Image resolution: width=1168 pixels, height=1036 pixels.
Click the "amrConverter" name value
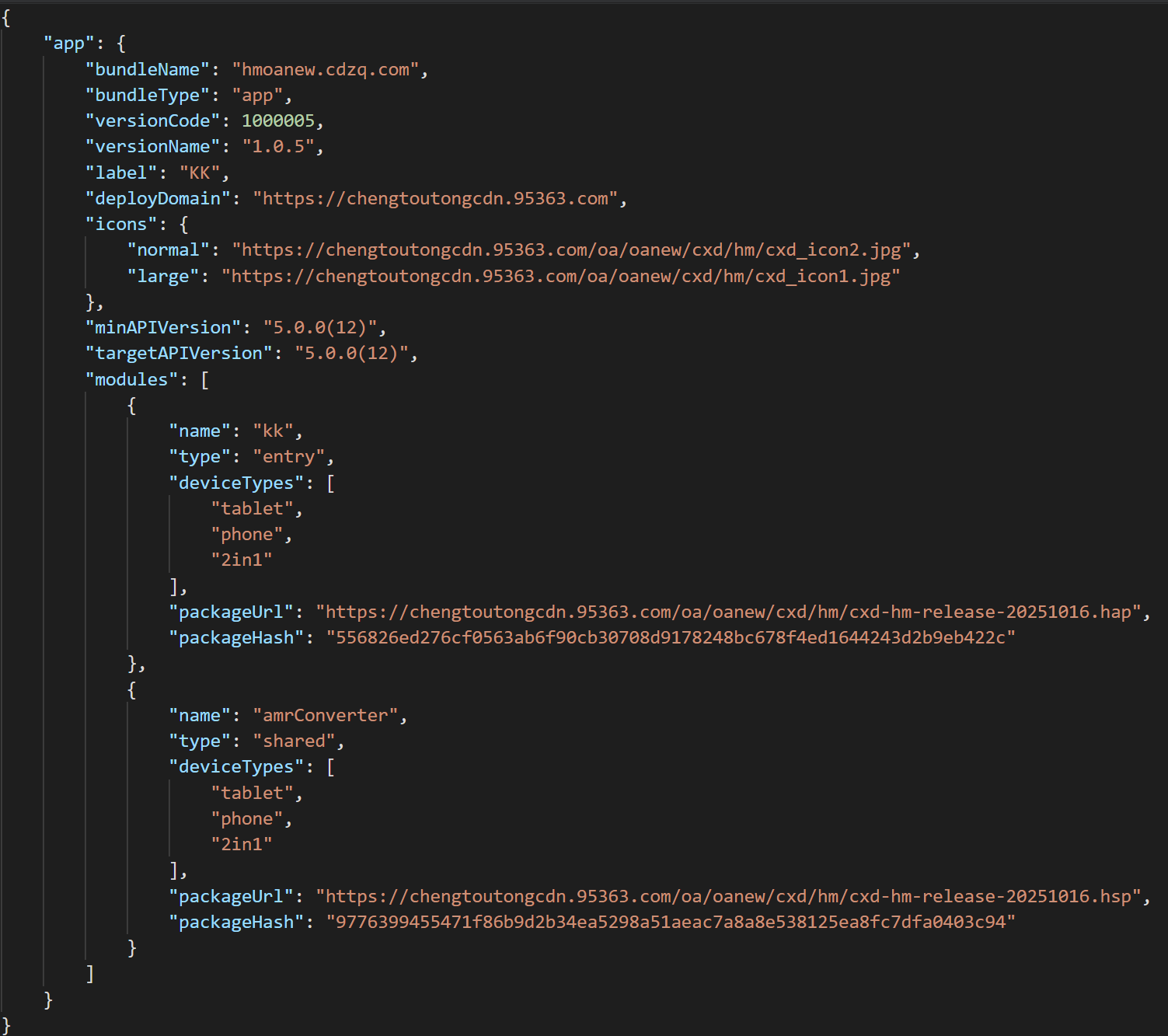coord(325,716)
